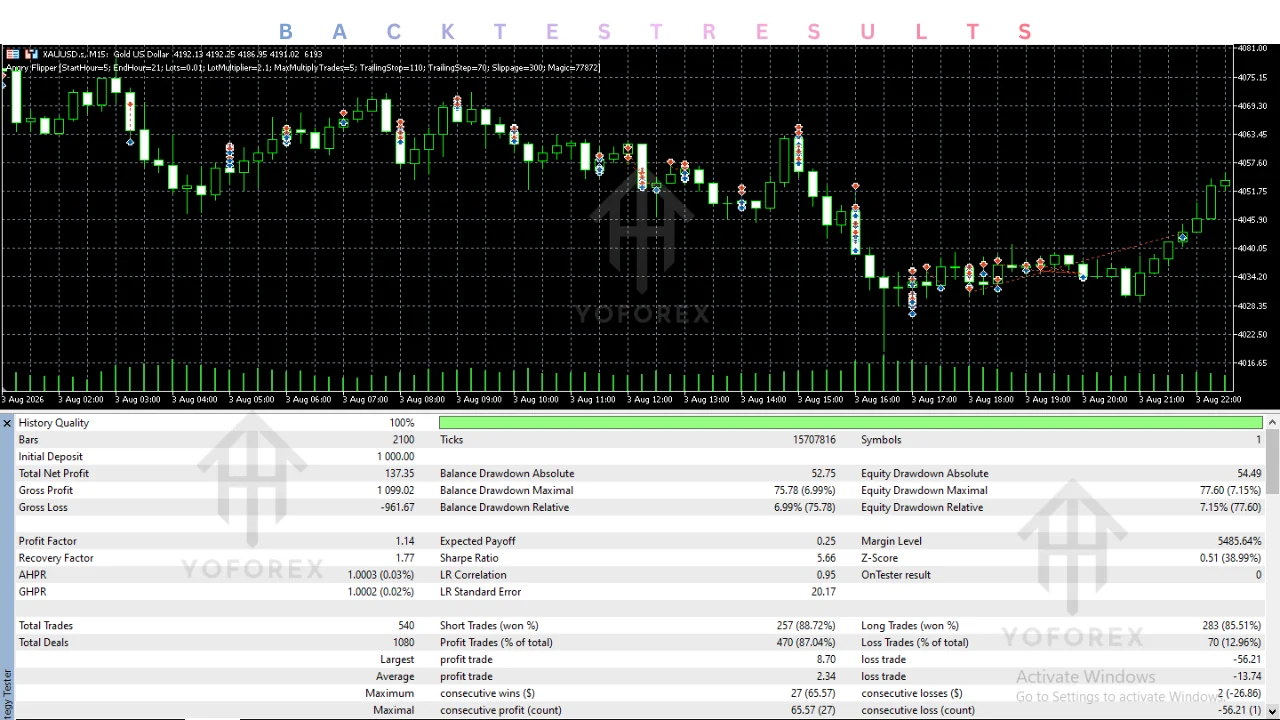Click the green History Quality progress bar
Viewport: 1280px width, 720px height.
coord(851,423)
